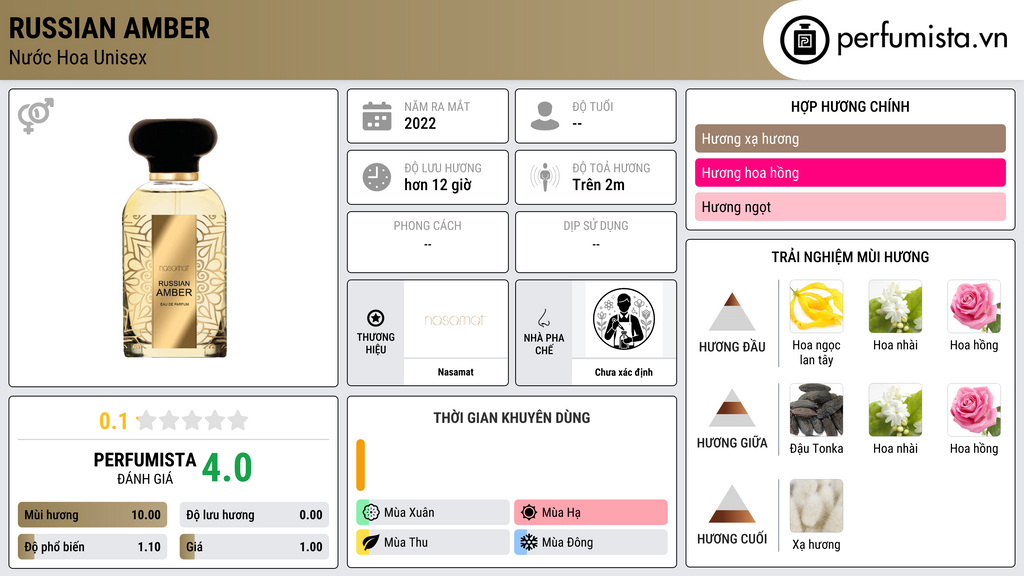Select the Mùa Đông season label

click(x=568, y=542)
